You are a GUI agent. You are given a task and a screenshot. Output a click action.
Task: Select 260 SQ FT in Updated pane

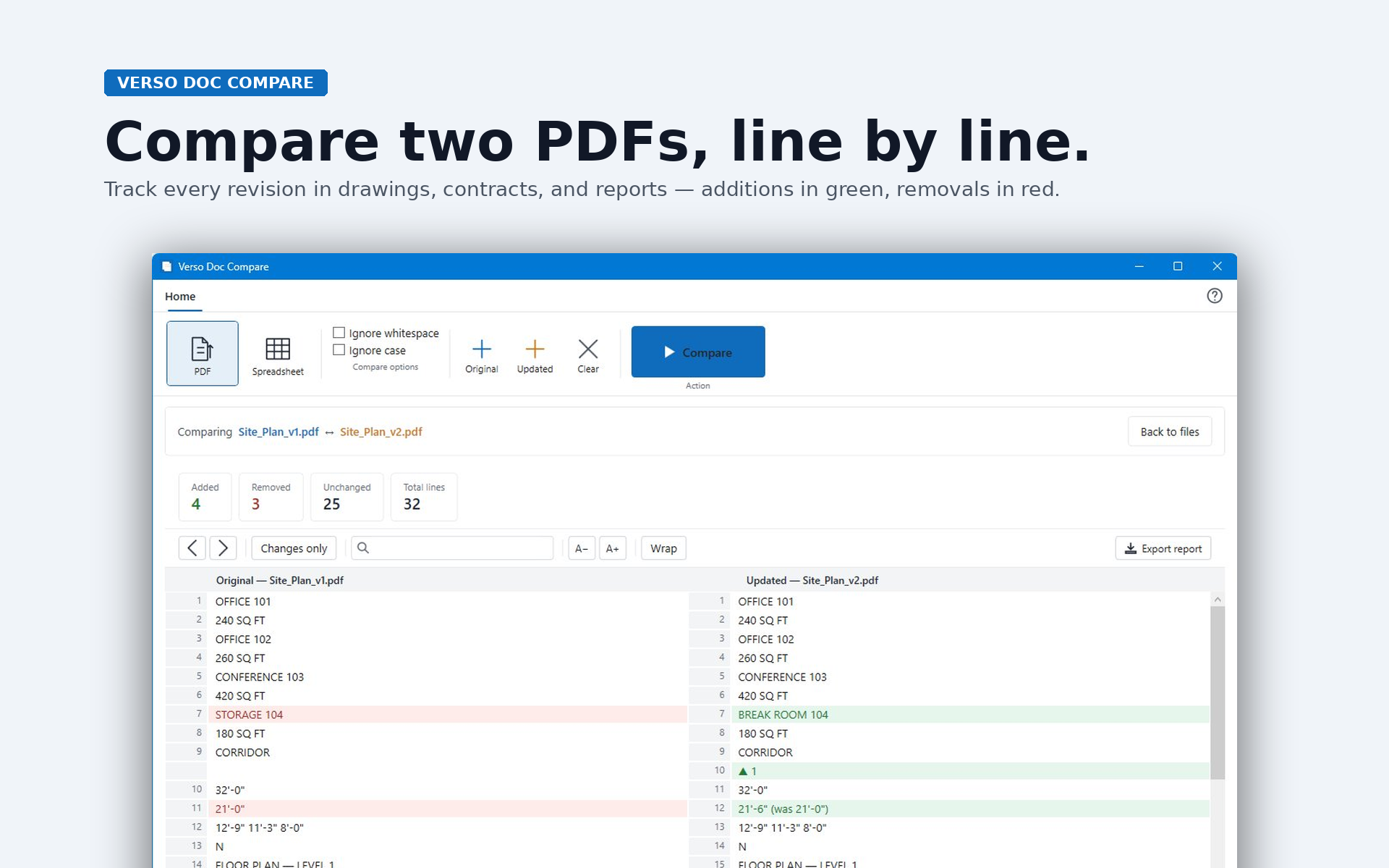pyautogui.click(x=971, y=658)
